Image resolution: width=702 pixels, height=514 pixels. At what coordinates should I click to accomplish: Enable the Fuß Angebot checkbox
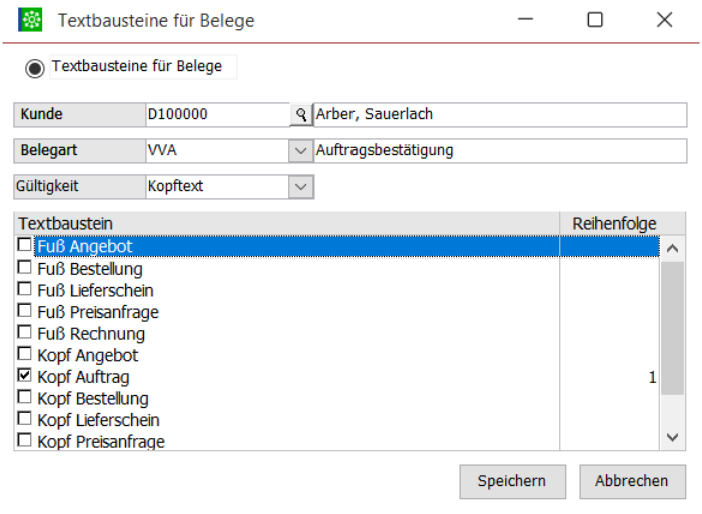tap(25, 247)
